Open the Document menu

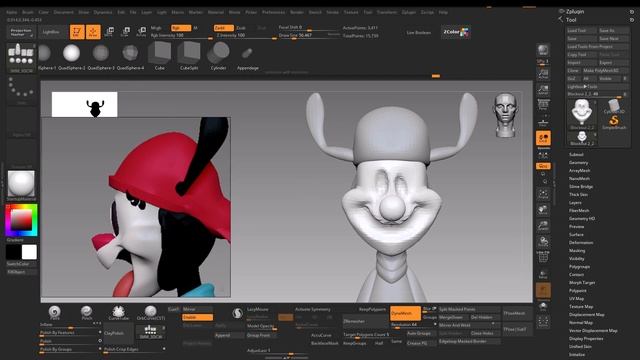pos(64,12)
